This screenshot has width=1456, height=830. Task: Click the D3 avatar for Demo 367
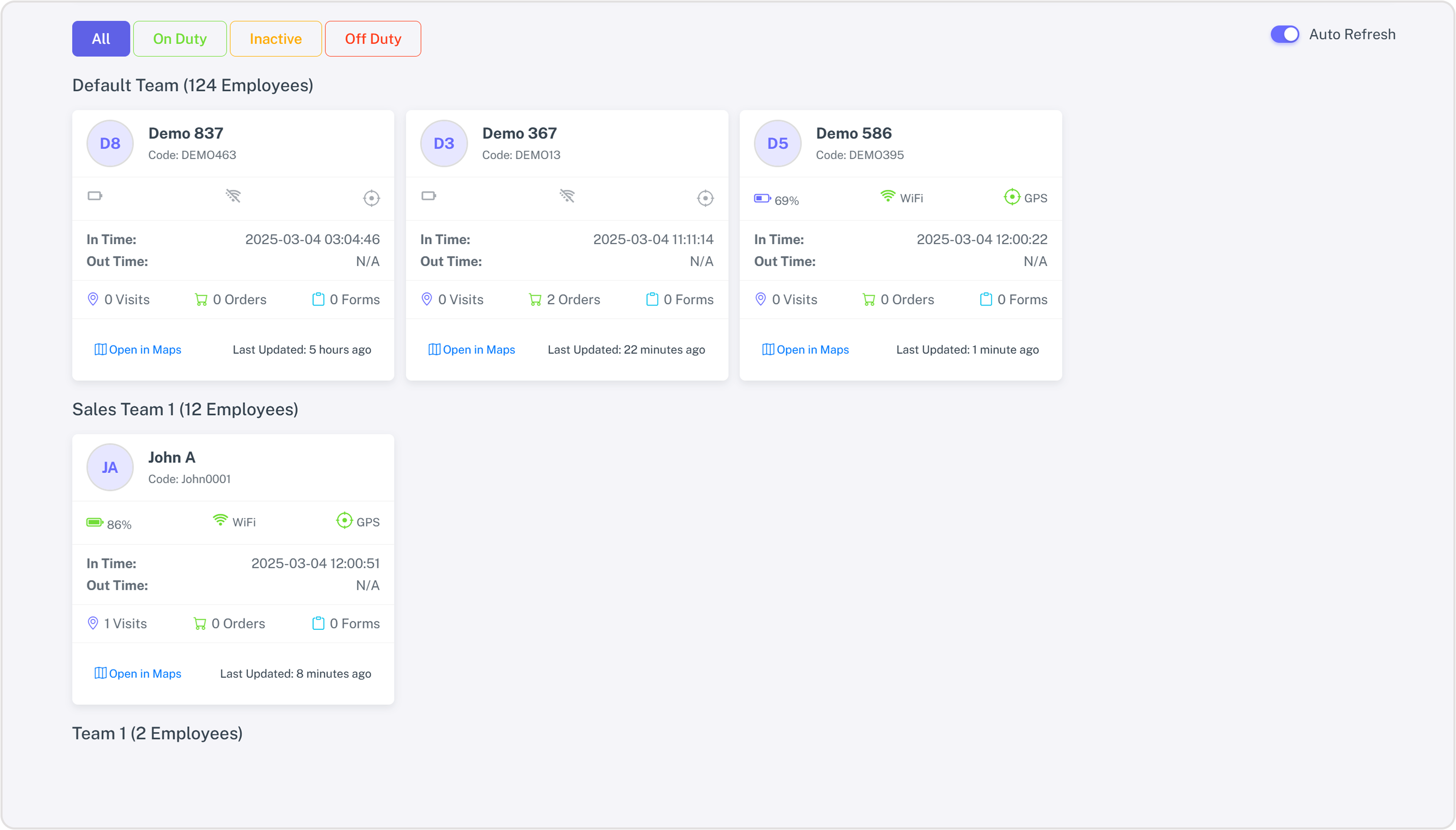[x=444, y=143]
